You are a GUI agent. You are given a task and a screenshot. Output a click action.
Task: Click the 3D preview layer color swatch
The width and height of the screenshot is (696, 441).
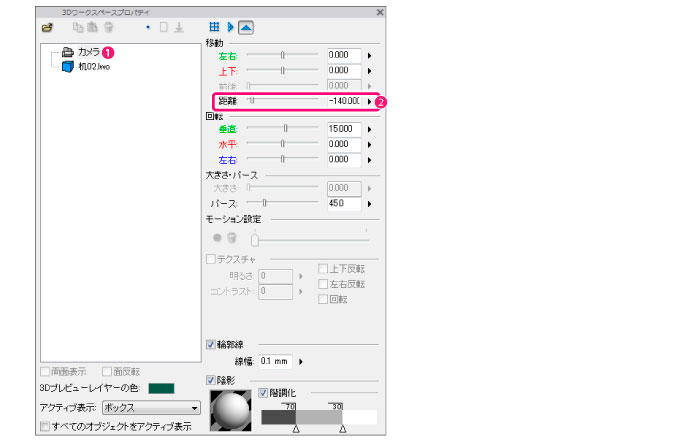(x=161, y=388)
